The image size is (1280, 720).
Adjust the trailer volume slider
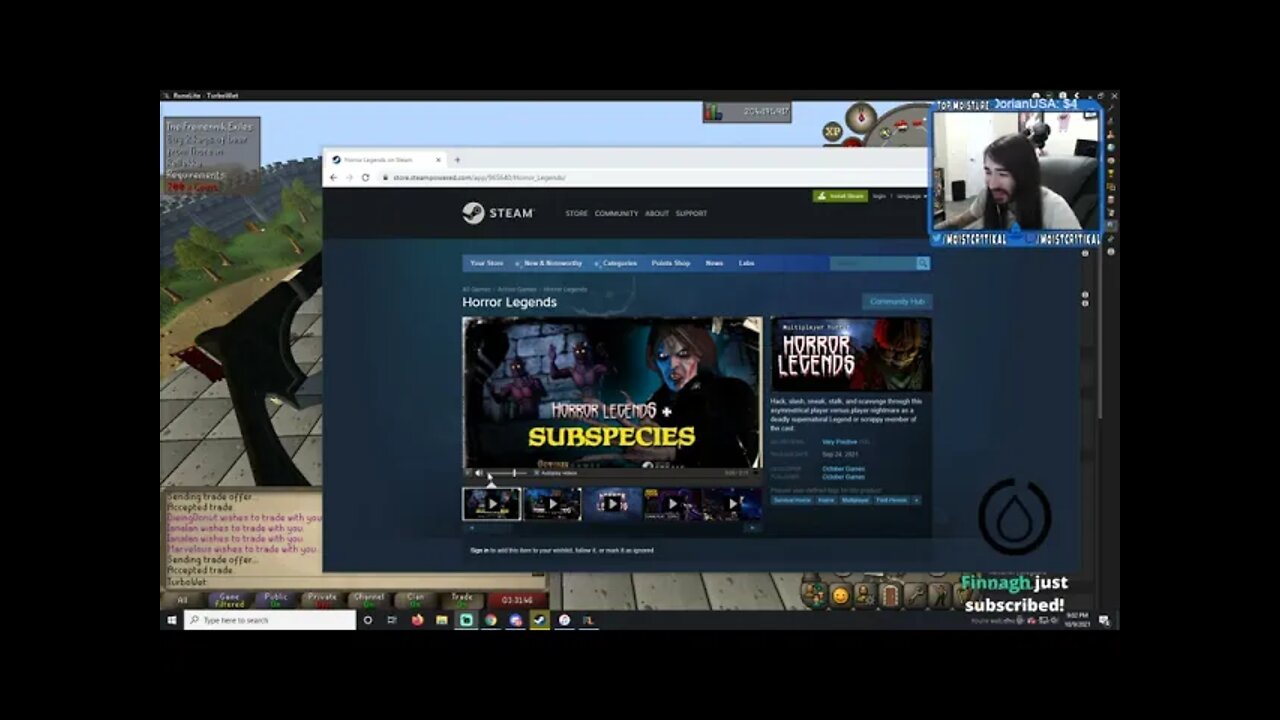pyautogui.click(x=508, y=473)
